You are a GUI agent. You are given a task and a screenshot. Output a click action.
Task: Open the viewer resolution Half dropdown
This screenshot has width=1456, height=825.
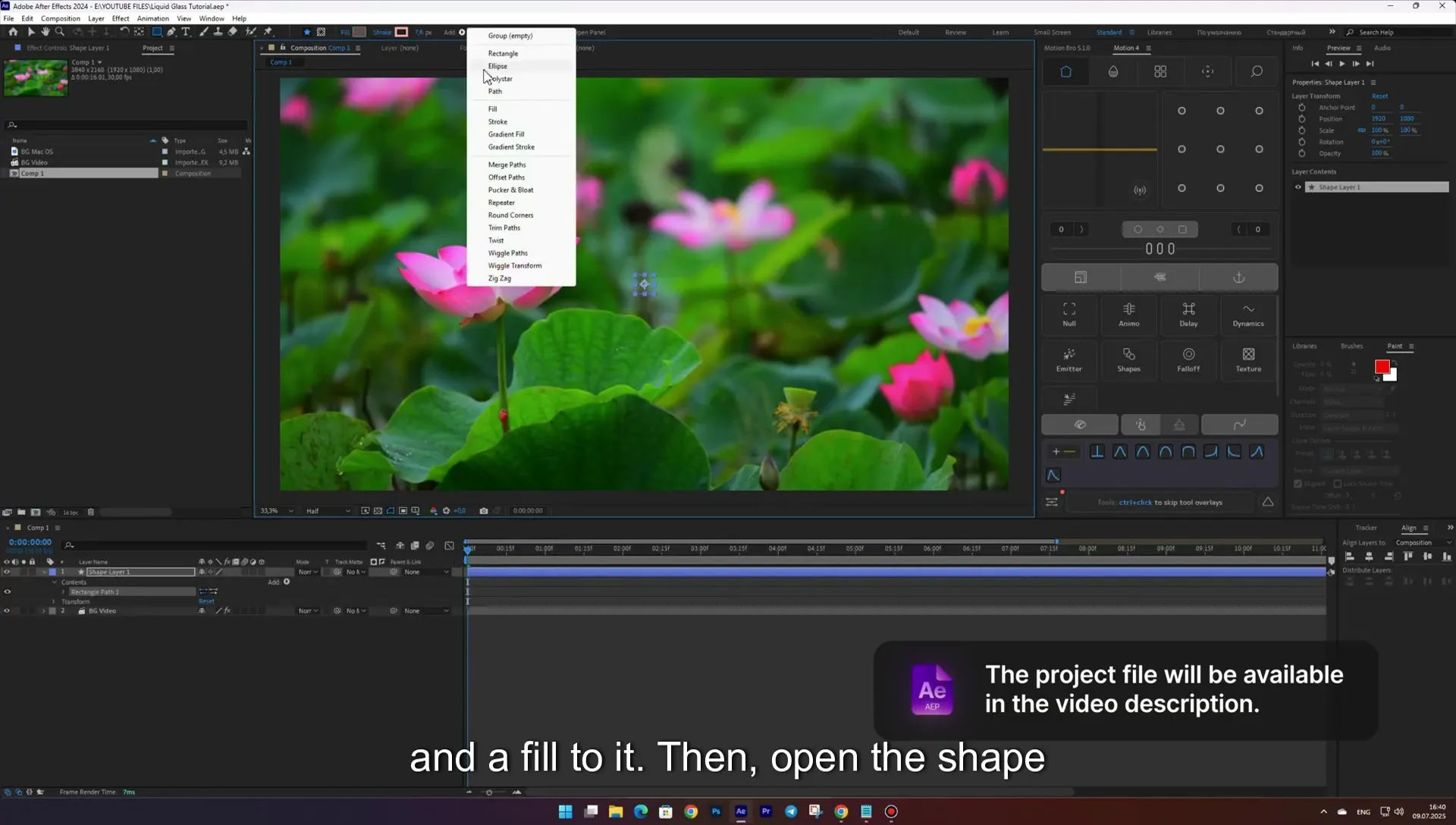click(x=328, y=511)
